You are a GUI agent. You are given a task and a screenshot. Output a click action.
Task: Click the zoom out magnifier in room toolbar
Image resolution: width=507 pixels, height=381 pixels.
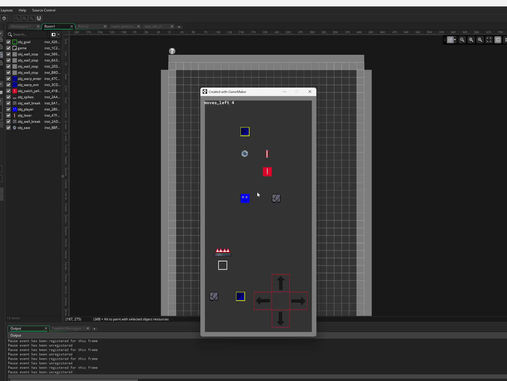(462, 40)
